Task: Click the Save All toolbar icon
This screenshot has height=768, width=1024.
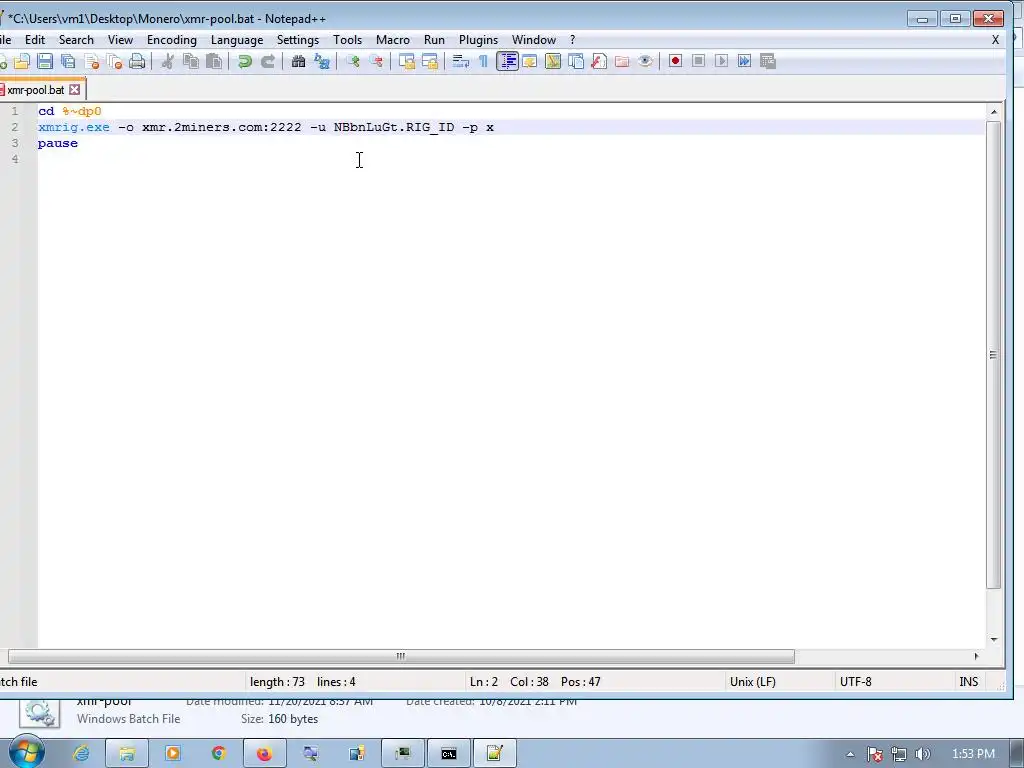Action: pyautogui.click(x=68, y=61)
